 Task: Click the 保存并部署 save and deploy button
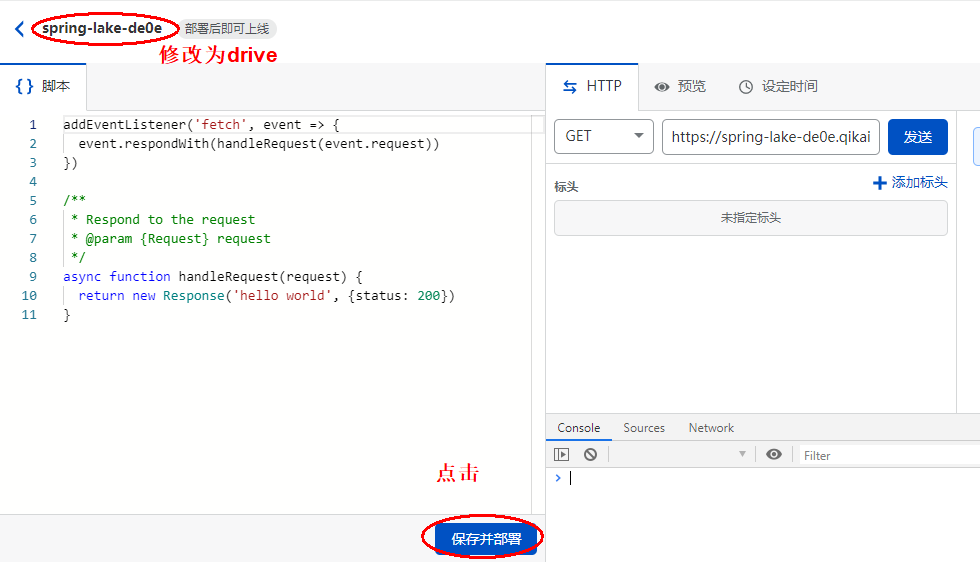point(486,538)
